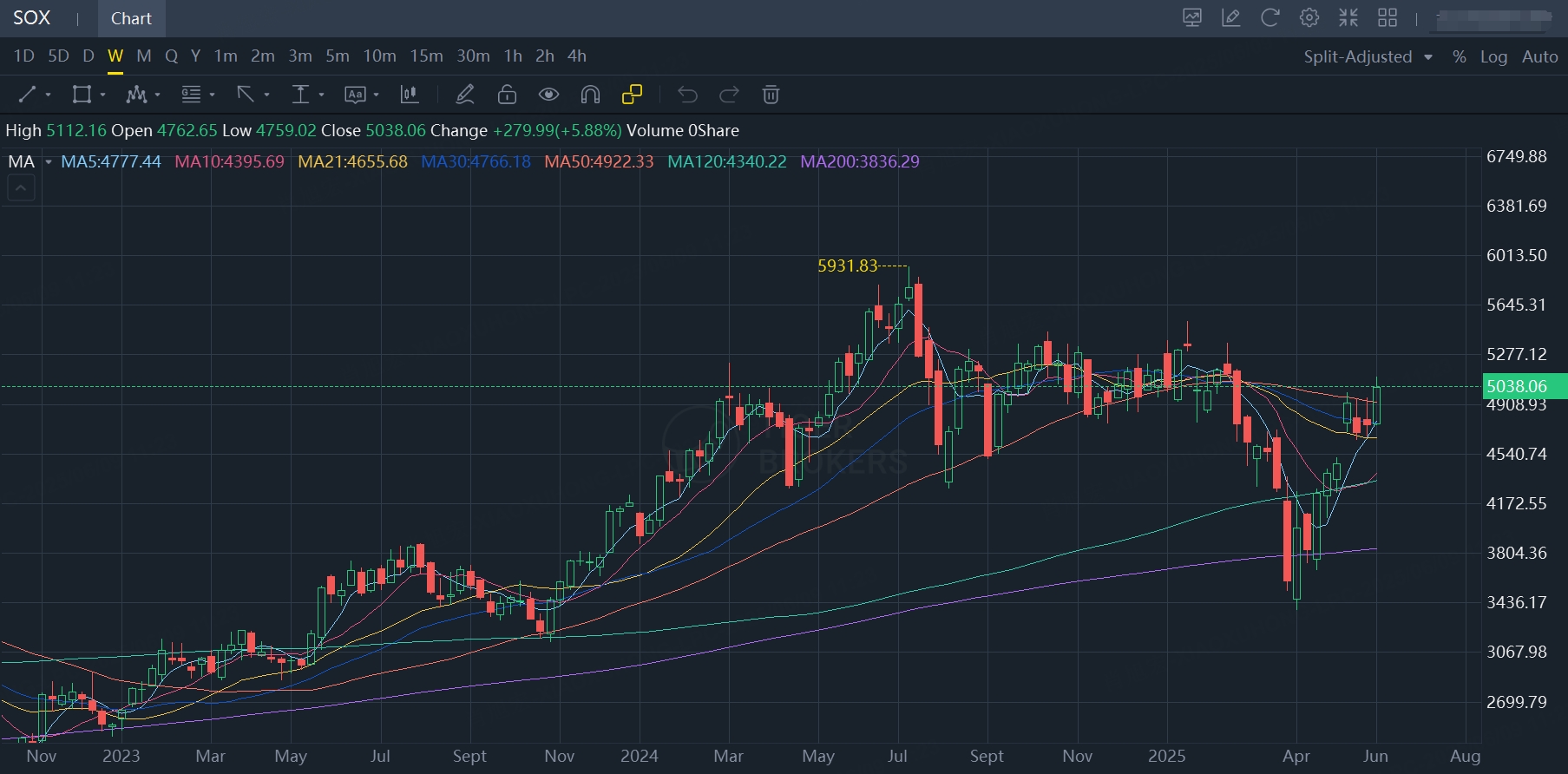Switch to 4h interval
The width and height of the screenshot is (1568, 774).
[x=577, y=56]
